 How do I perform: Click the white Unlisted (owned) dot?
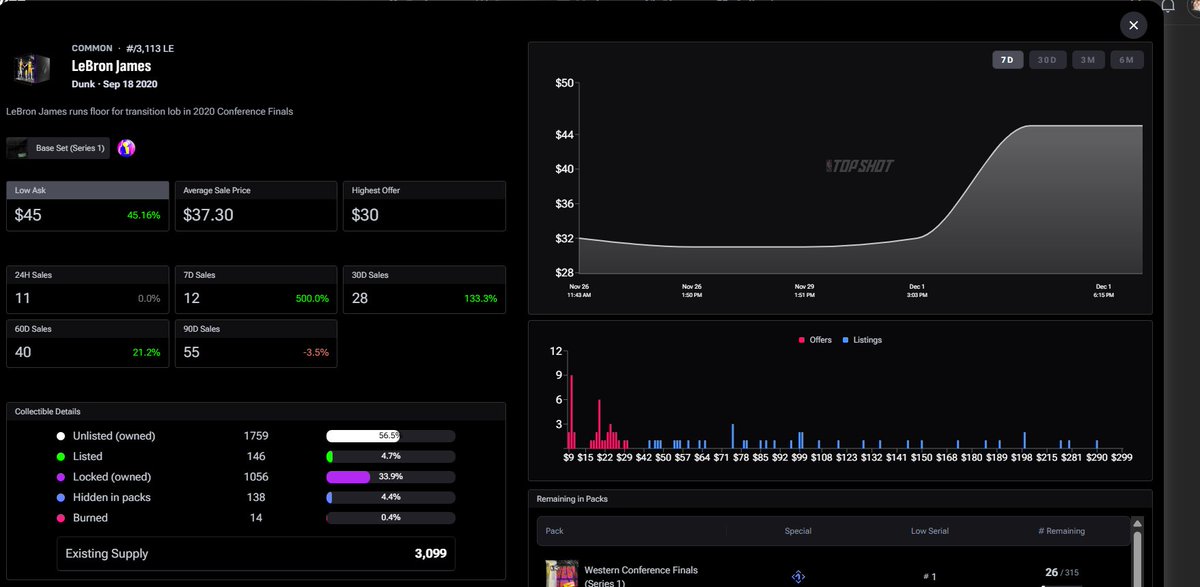pyautogui.click(x=61, y=436)
